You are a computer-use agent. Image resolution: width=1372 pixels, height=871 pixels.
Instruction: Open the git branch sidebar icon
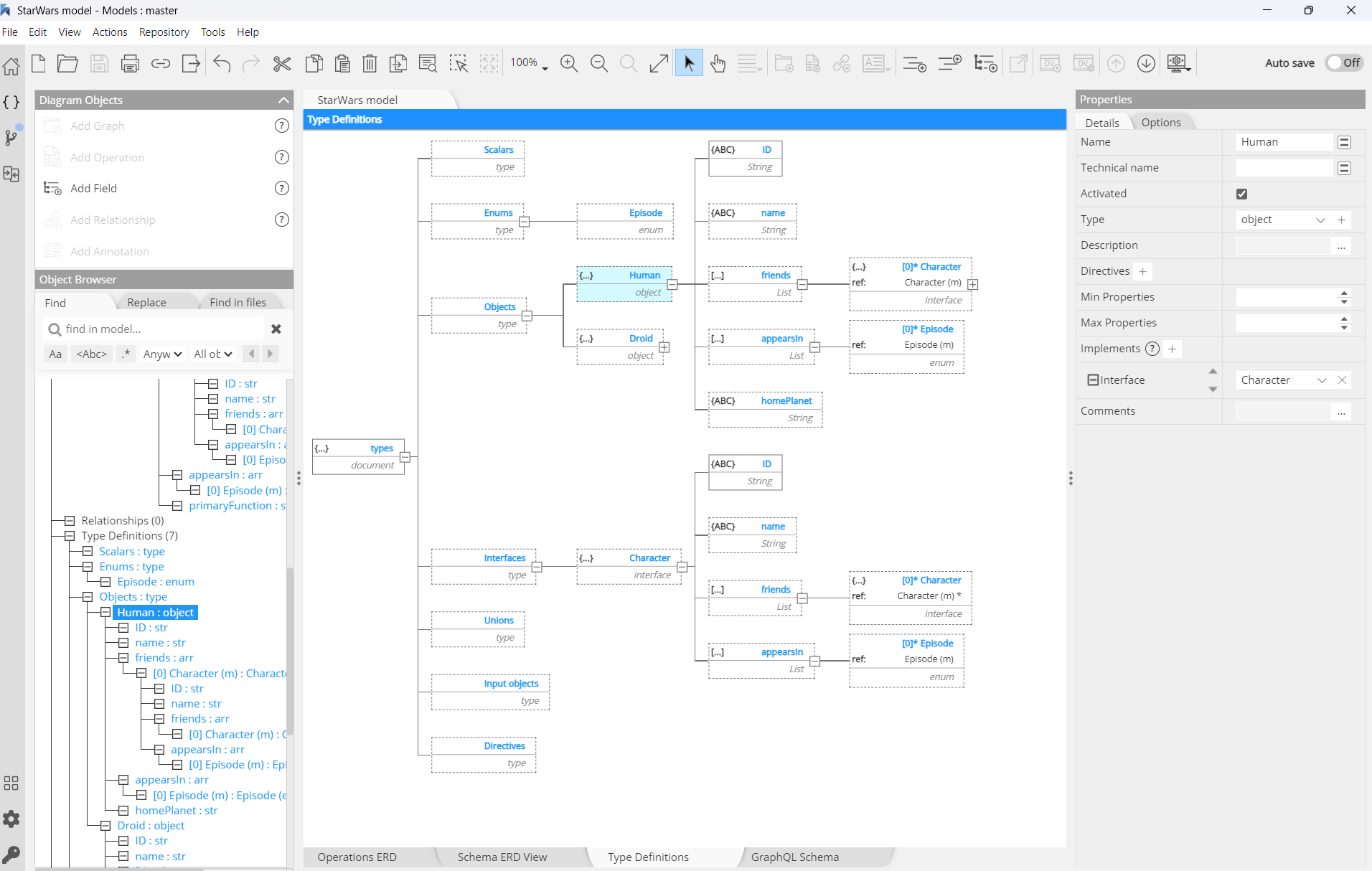(11, 137)
